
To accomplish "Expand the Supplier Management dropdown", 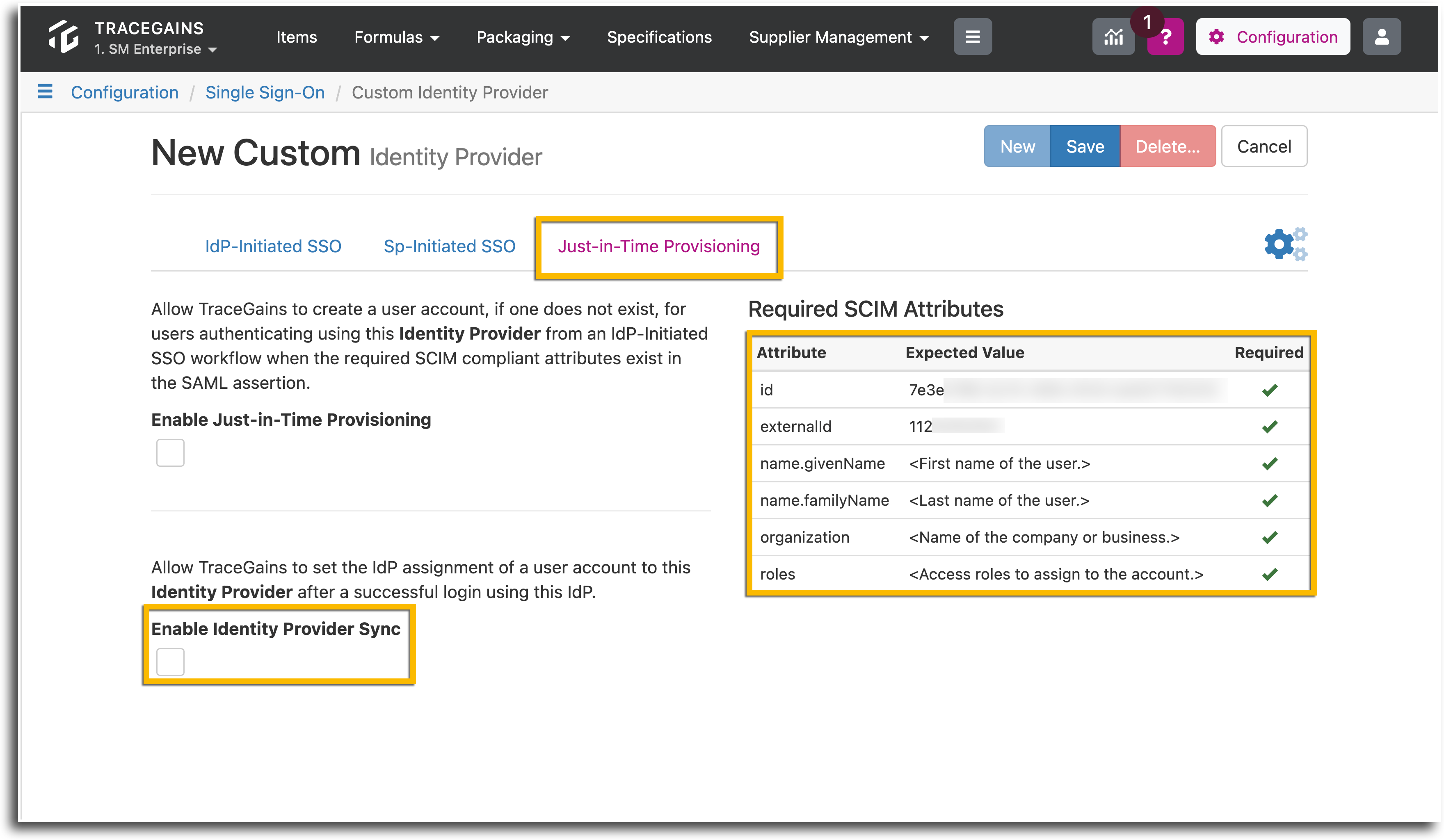I will click(x=839, y=37).
